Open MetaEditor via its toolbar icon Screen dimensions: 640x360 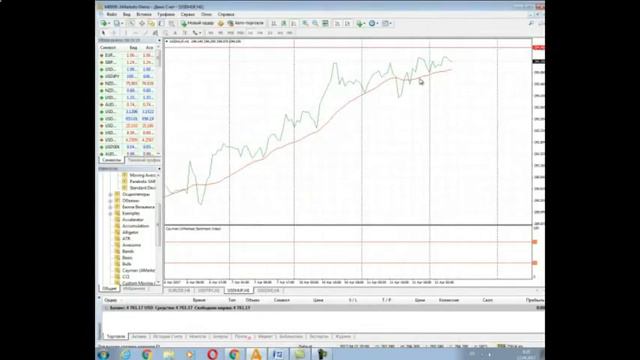tap(221, 23)
